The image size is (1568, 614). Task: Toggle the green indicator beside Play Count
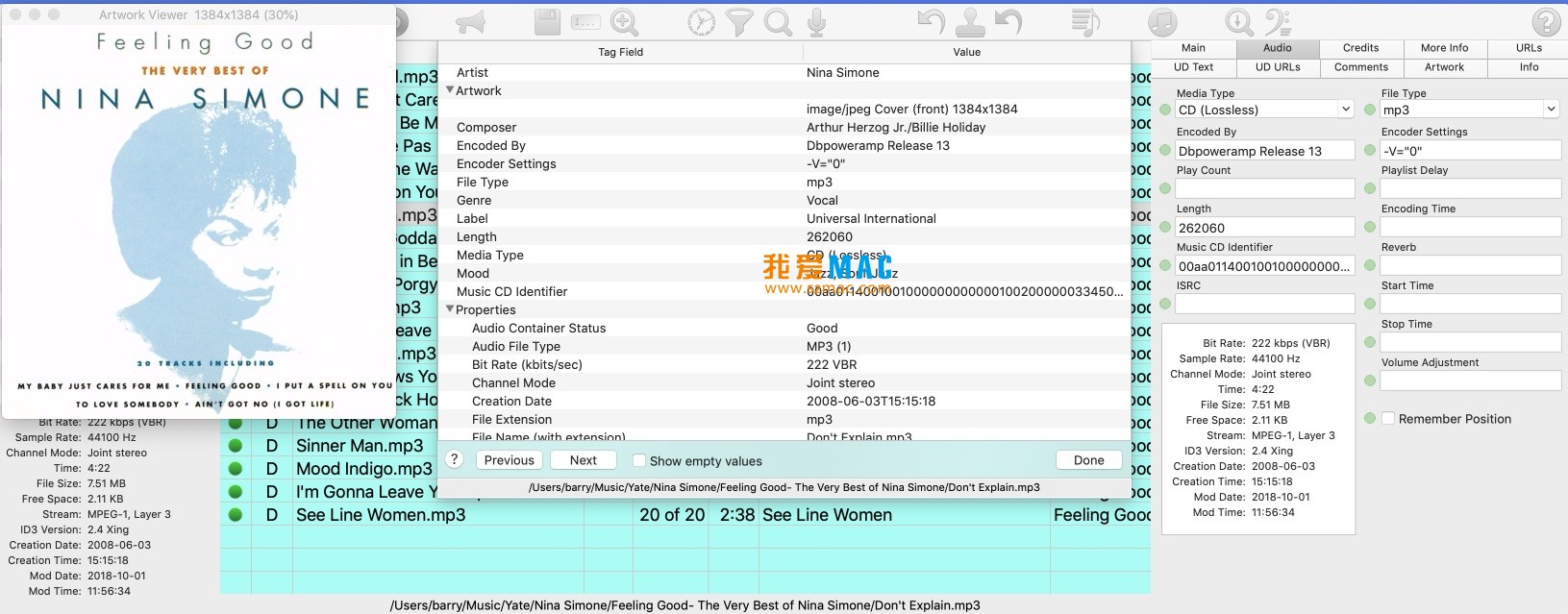[x=1165, y=188]
